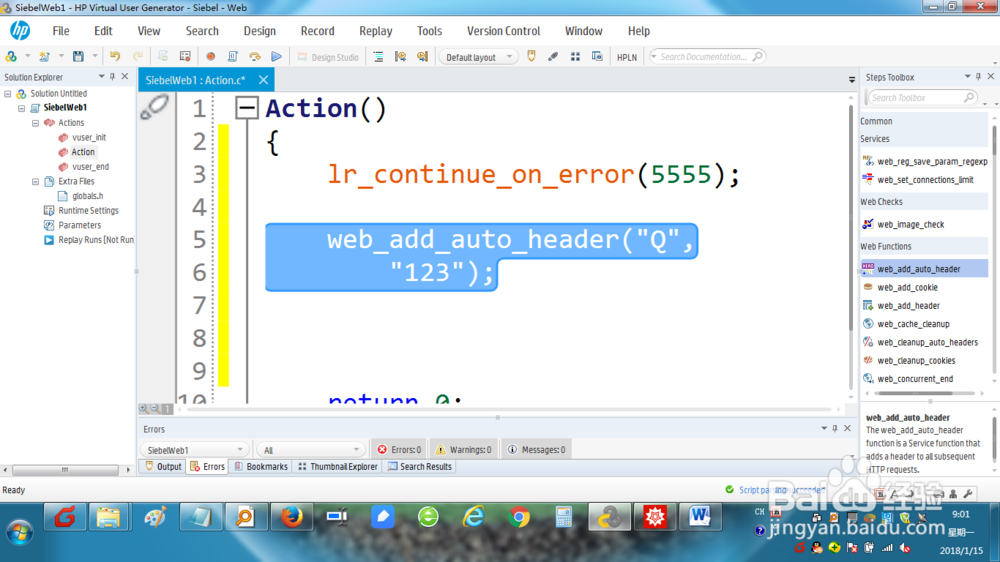Click the Compile script toolbar icon
The width and height of the screenshot is (1000, 562).
(233, 56)
